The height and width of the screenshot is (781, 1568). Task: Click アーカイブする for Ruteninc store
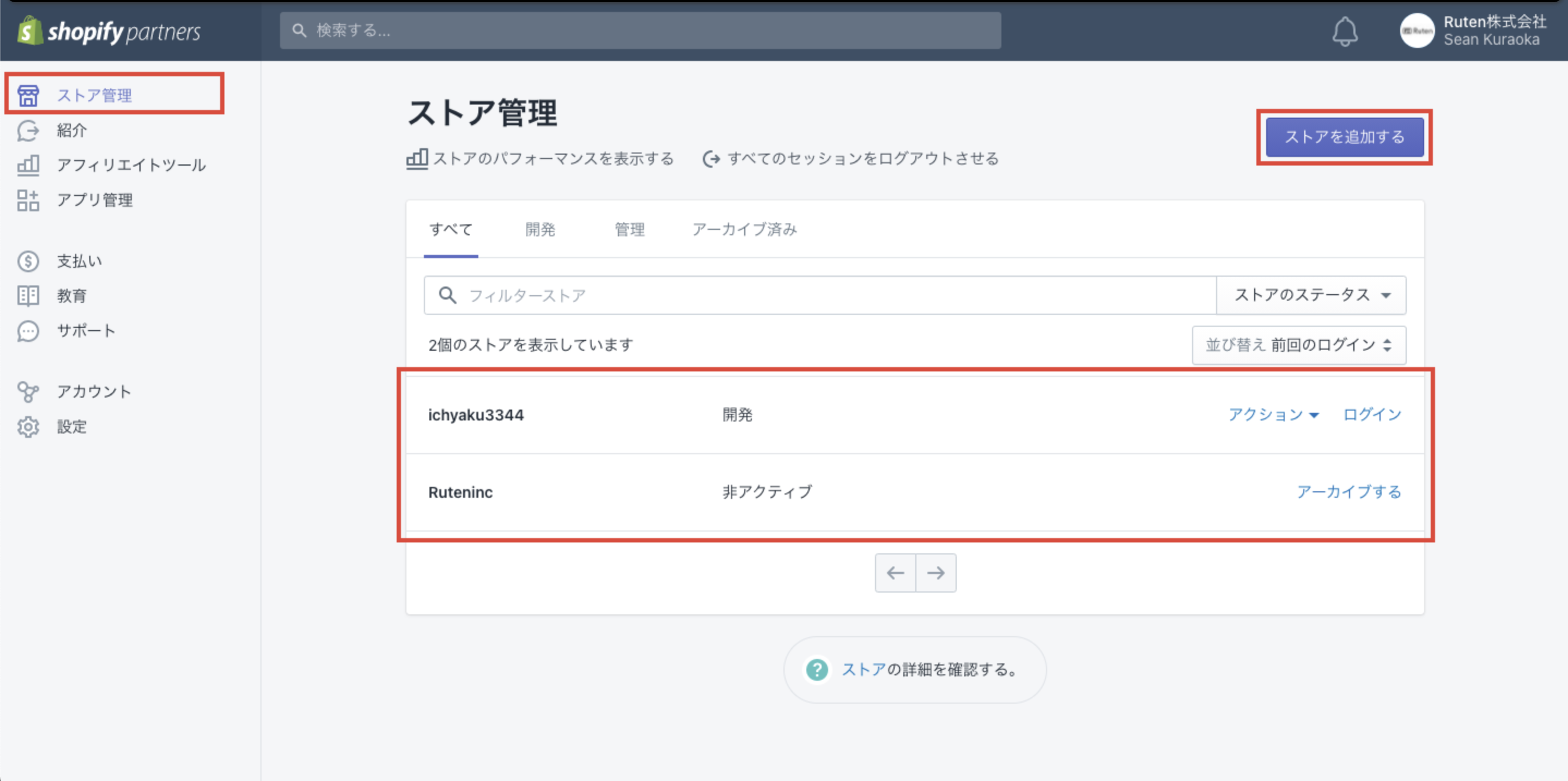(x=1349, y=492)
